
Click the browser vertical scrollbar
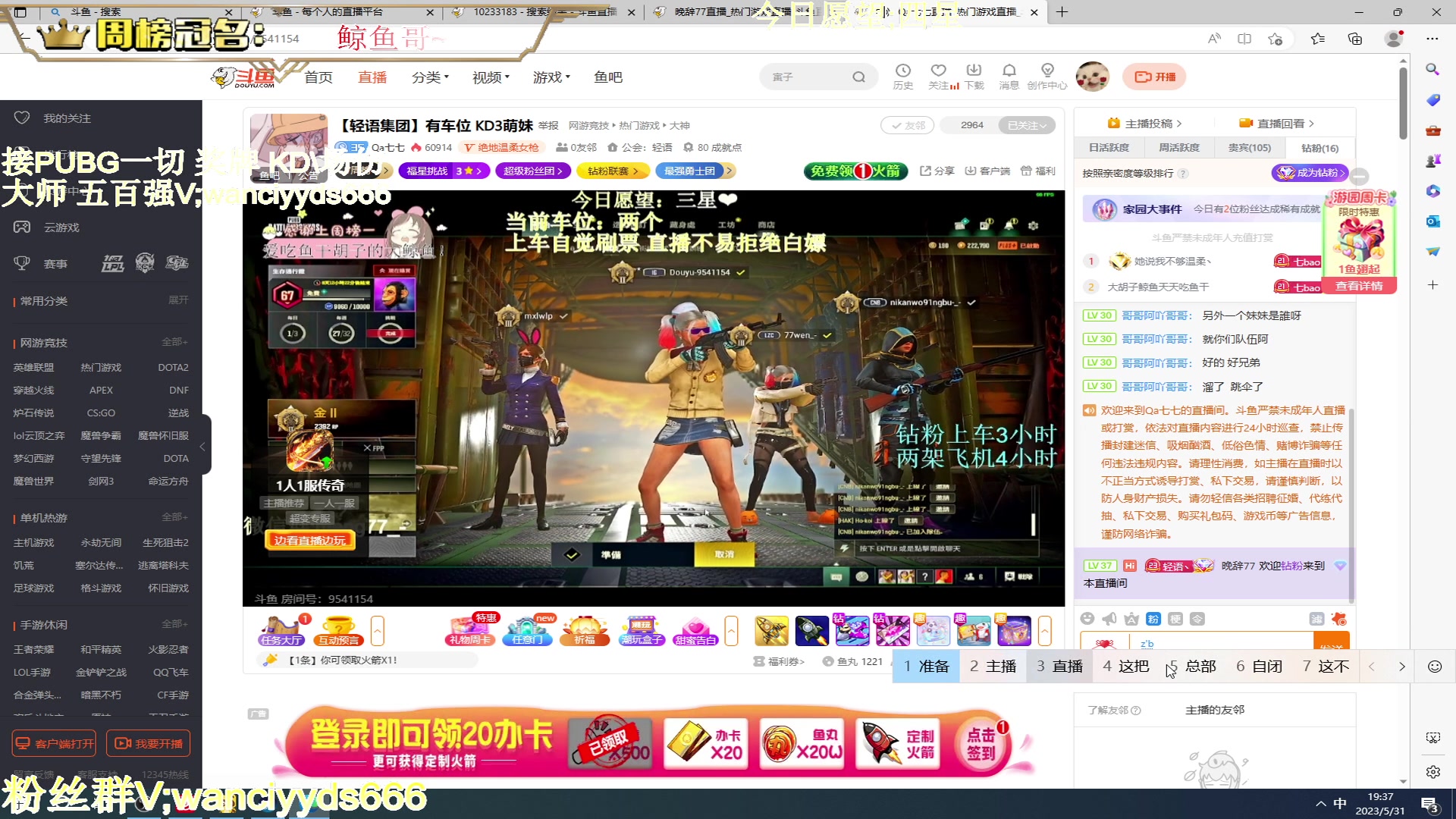pos(1403,102)
